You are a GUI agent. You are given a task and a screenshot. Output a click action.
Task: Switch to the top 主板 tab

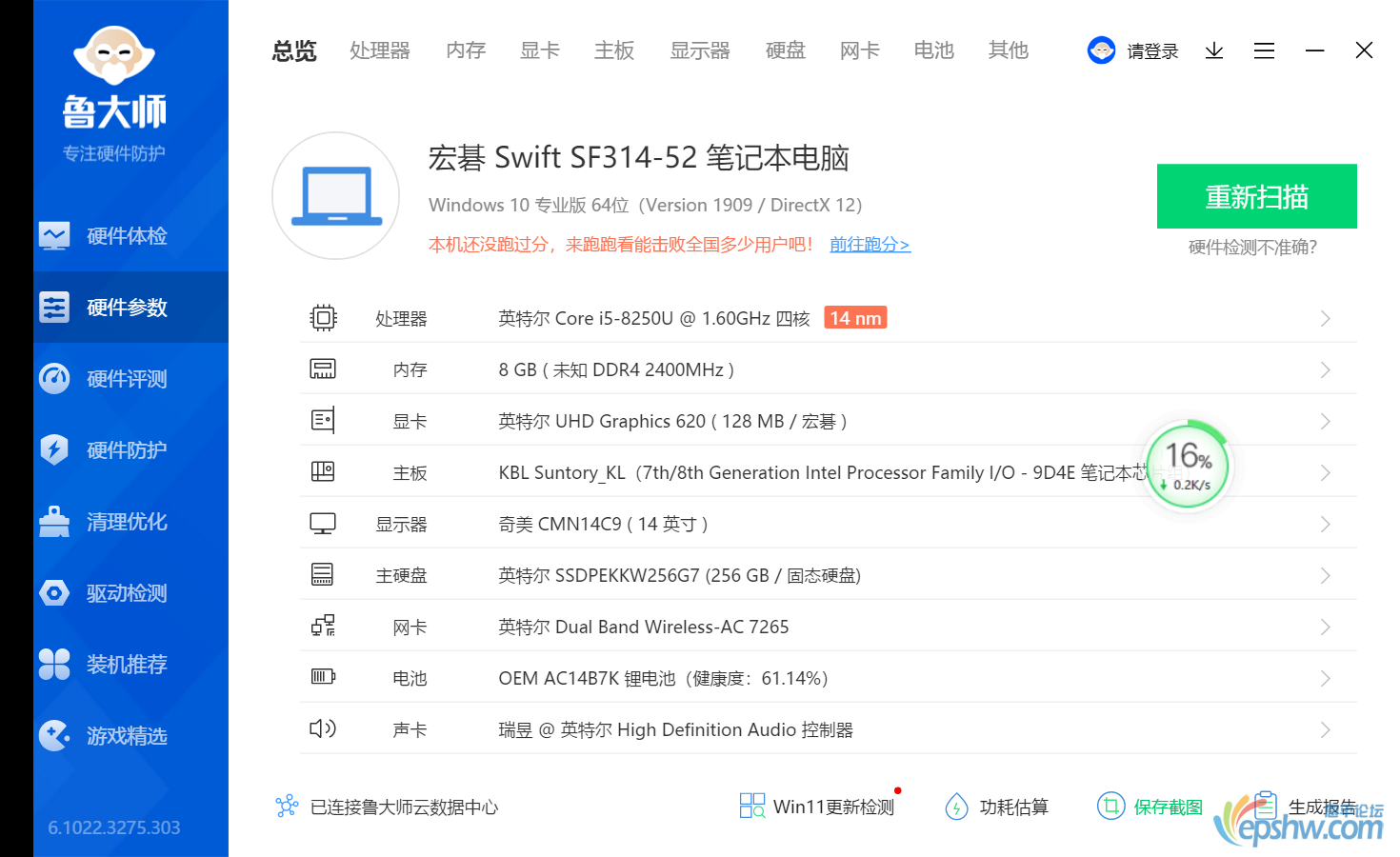(x=614, y=50)
